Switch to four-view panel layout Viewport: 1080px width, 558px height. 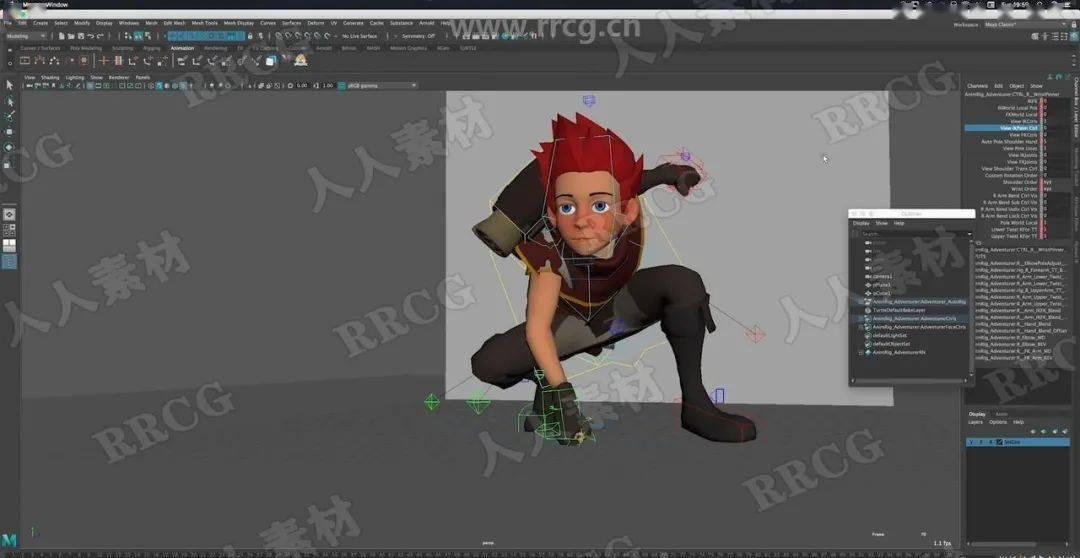click(x=9, y=229)
